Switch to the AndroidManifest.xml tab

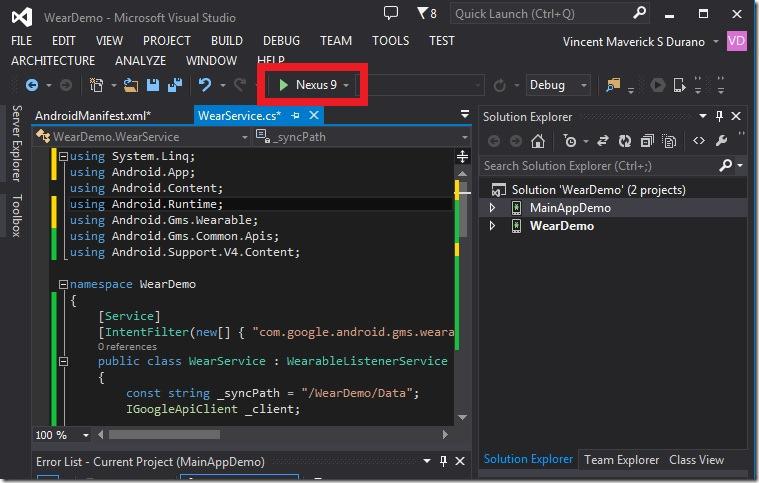(x=93, y=116)
